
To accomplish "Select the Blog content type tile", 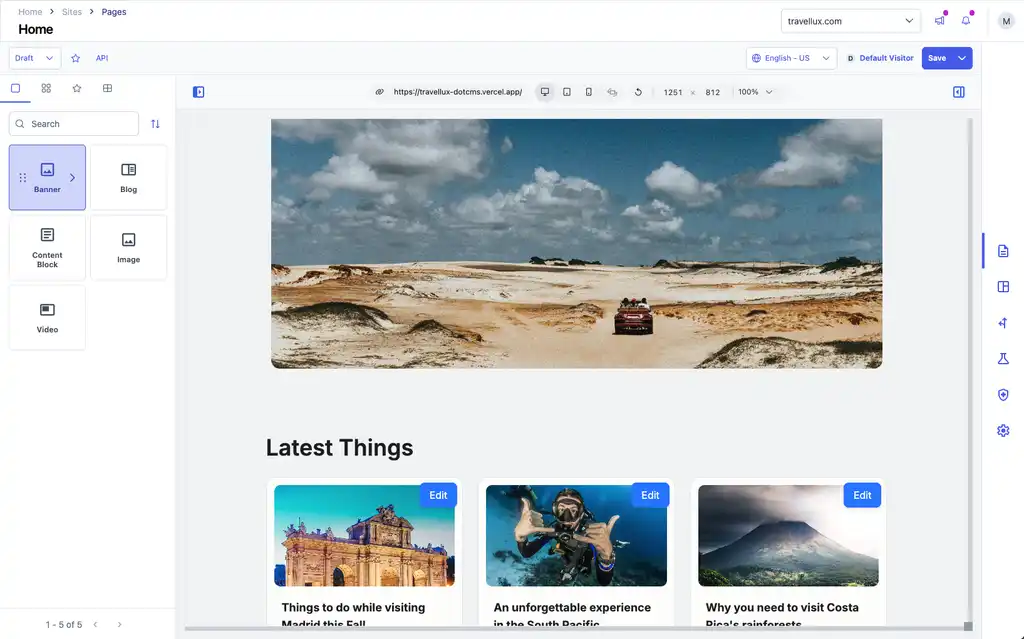I will click(129, 178).
